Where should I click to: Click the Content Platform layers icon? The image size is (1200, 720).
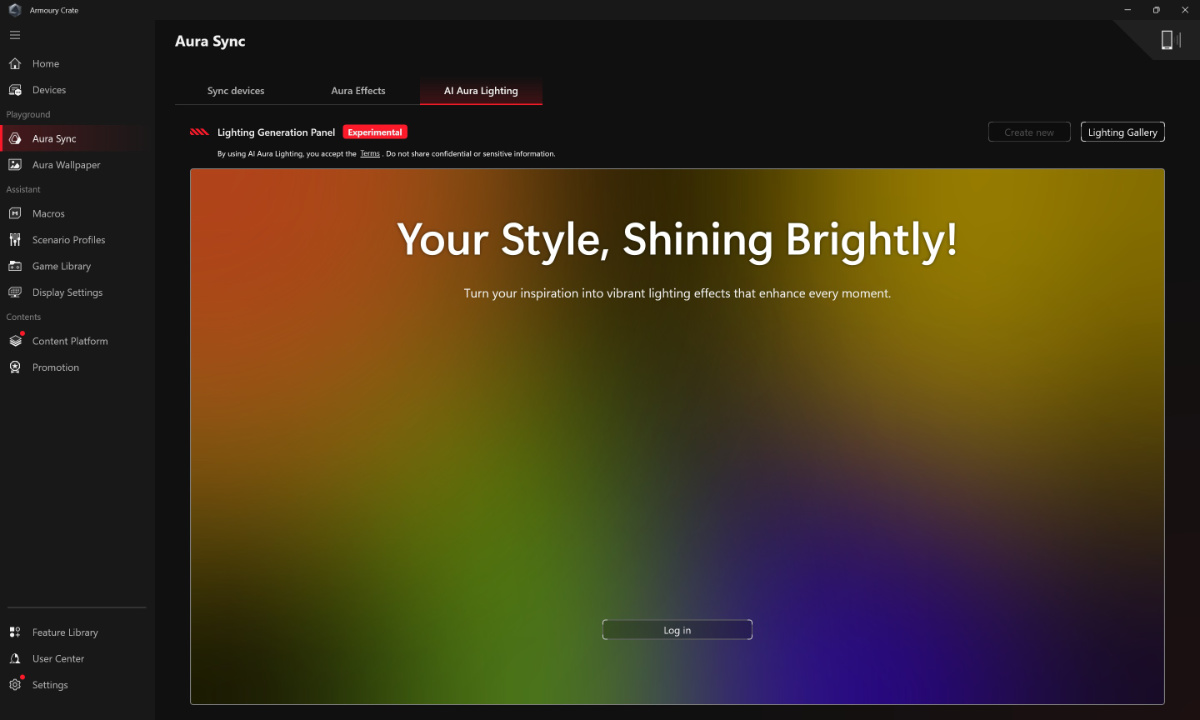[15, 341]
